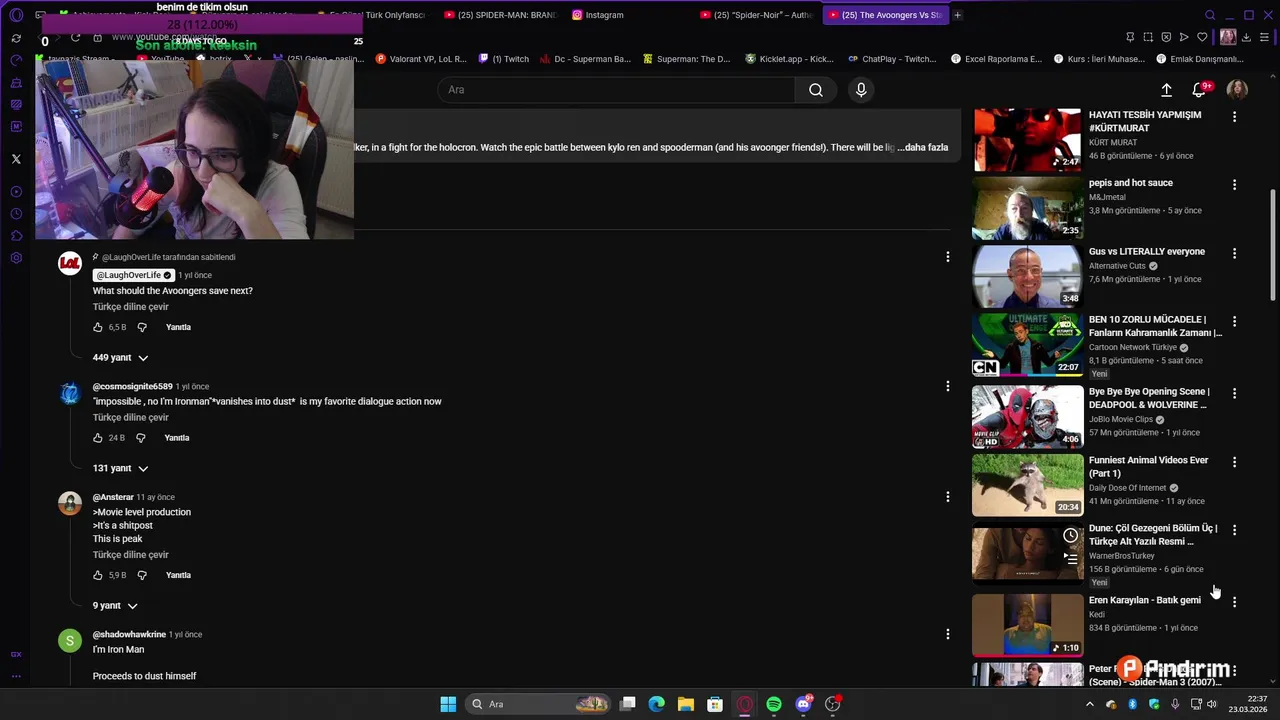This screenshot has height=720, width=1280.
Task: Translate pinned comment via 'Türkçe diline çevir'
Action: [131, 307]
